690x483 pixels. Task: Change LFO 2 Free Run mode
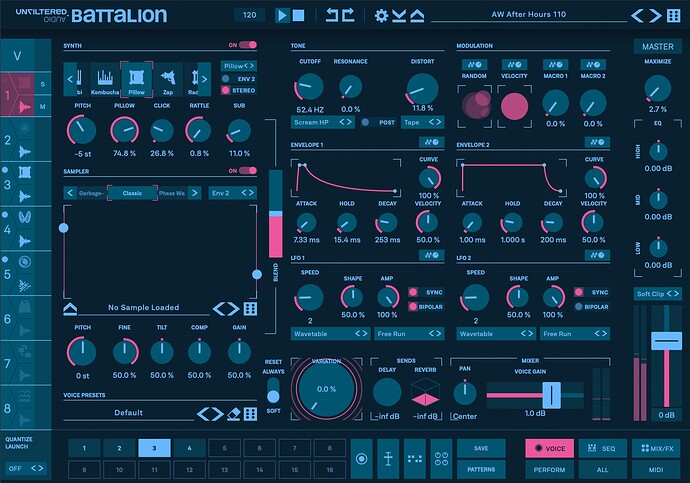tap(575, 334)
